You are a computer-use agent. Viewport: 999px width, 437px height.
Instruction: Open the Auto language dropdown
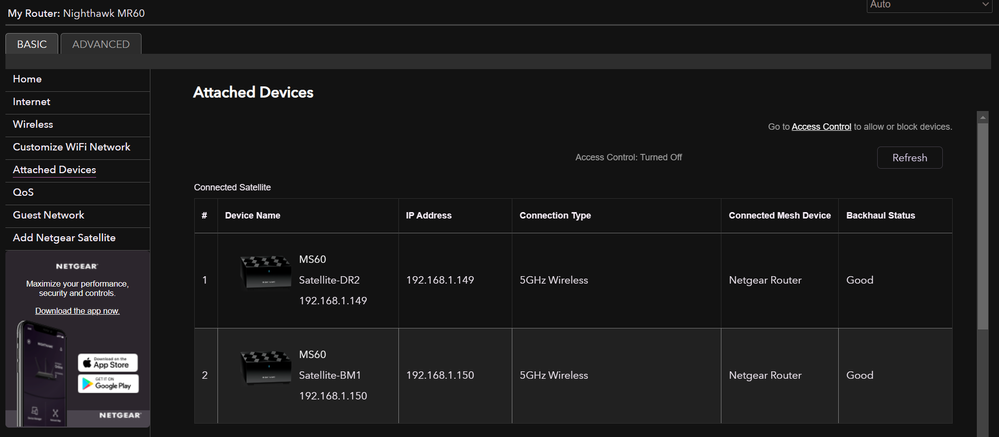click(x=930, y=5)
